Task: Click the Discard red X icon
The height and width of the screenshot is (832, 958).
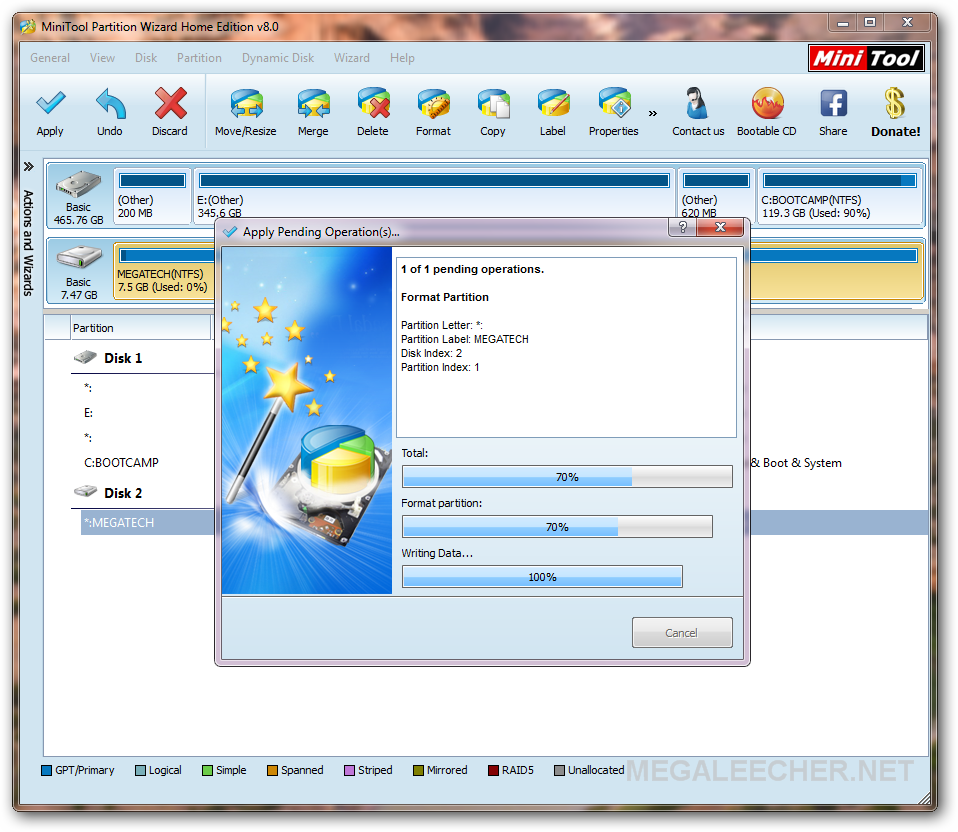Action: click(170, 103)
